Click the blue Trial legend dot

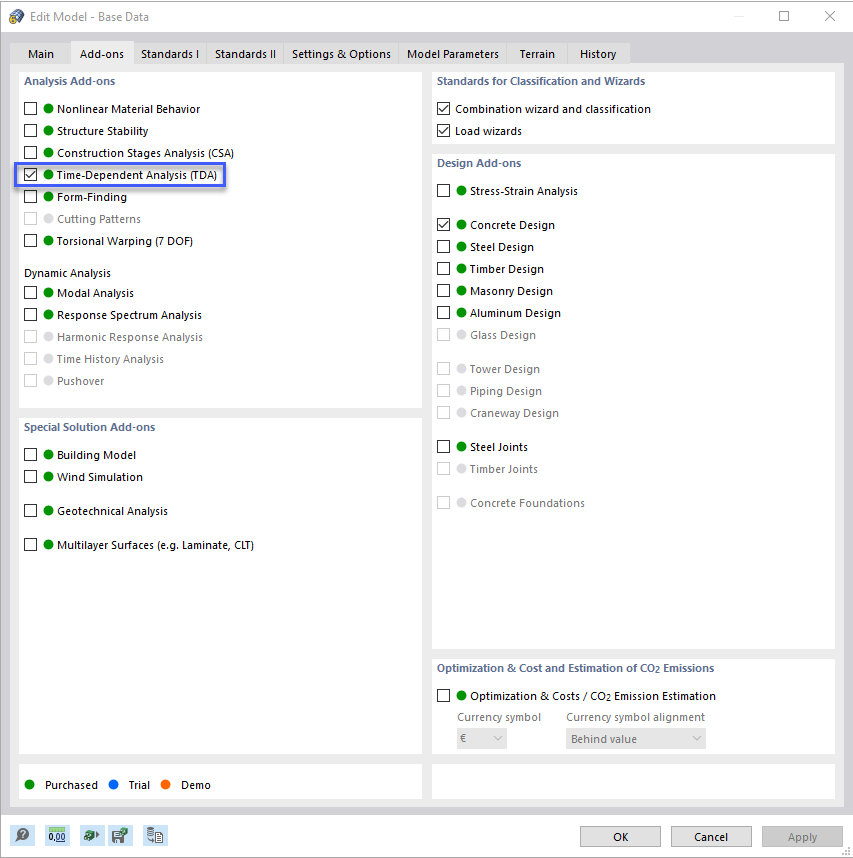pyautogui.click(x=114, y=785)
